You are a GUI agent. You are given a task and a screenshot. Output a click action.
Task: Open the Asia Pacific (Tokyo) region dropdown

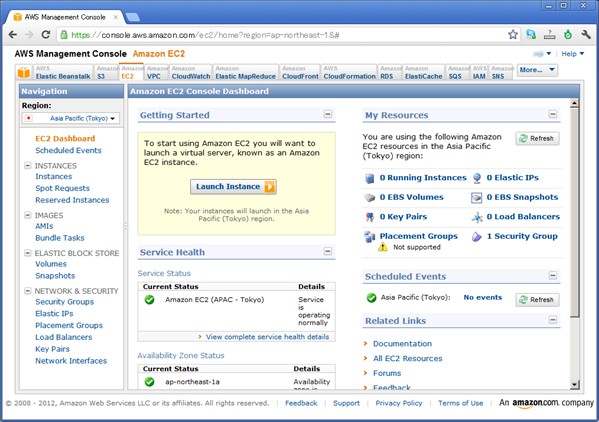pos(71,118)
